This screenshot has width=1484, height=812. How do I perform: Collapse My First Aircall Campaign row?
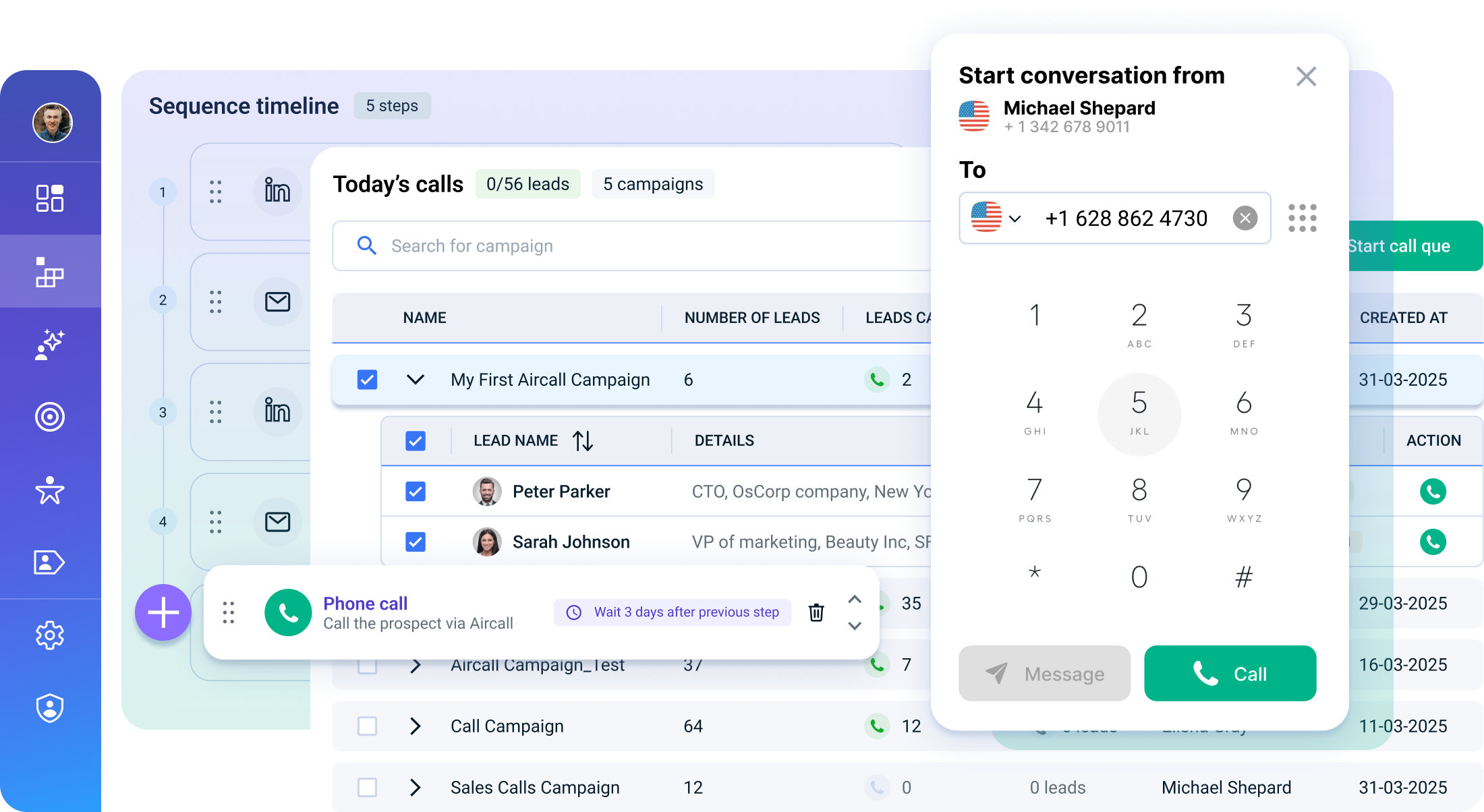pyautogui.click(x=416, y=380)
